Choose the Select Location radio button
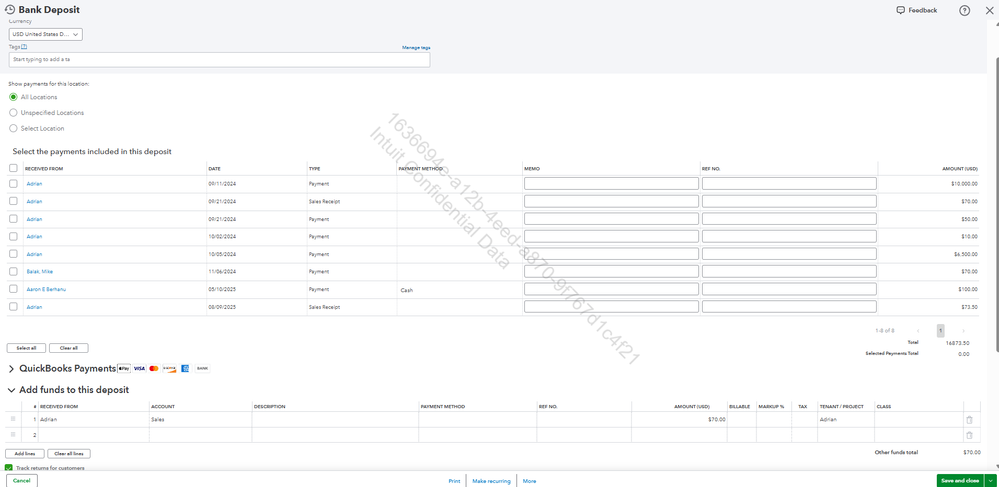This screenshot has width=999, height=487. 13,128
